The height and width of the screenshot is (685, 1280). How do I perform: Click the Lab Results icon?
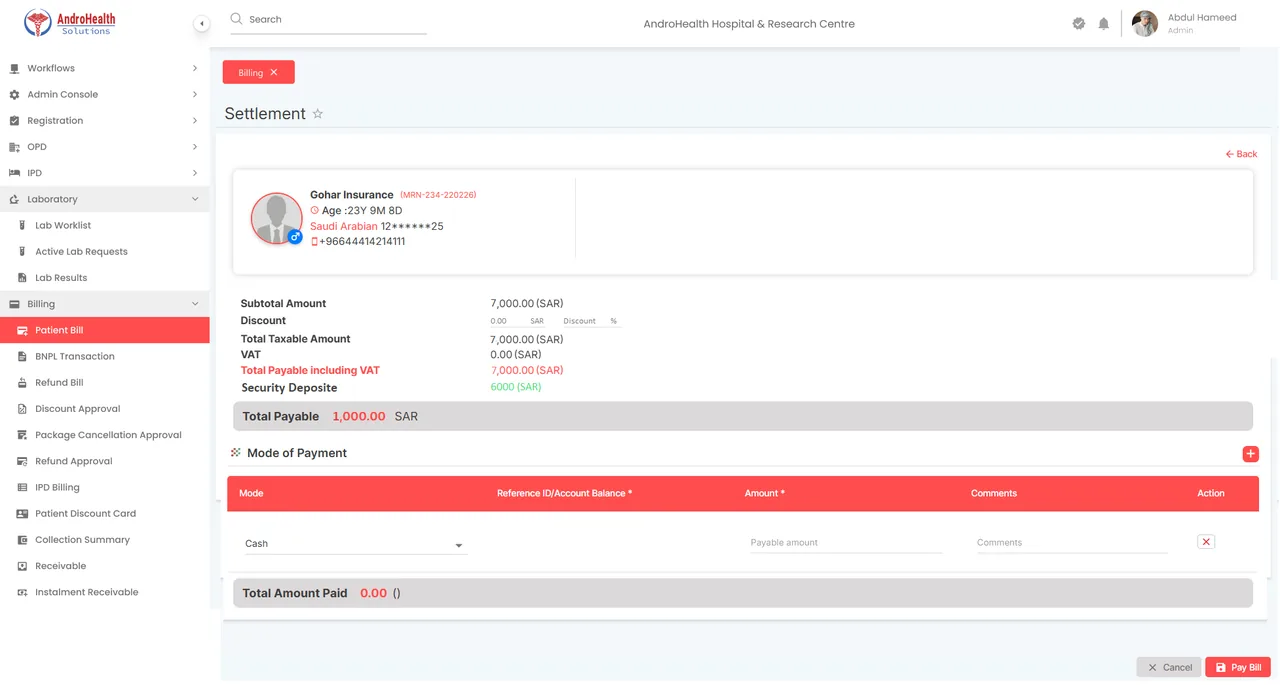click(22, 278)
